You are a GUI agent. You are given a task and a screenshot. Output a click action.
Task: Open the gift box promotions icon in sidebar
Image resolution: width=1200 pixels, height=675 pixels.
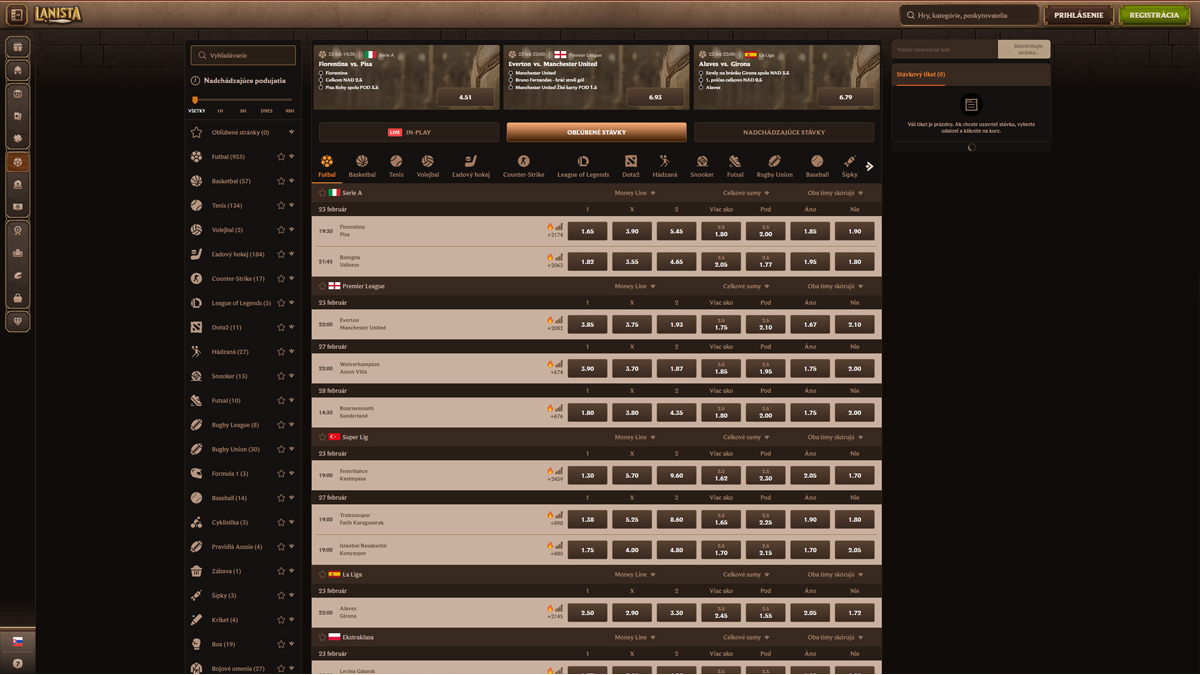17,47
